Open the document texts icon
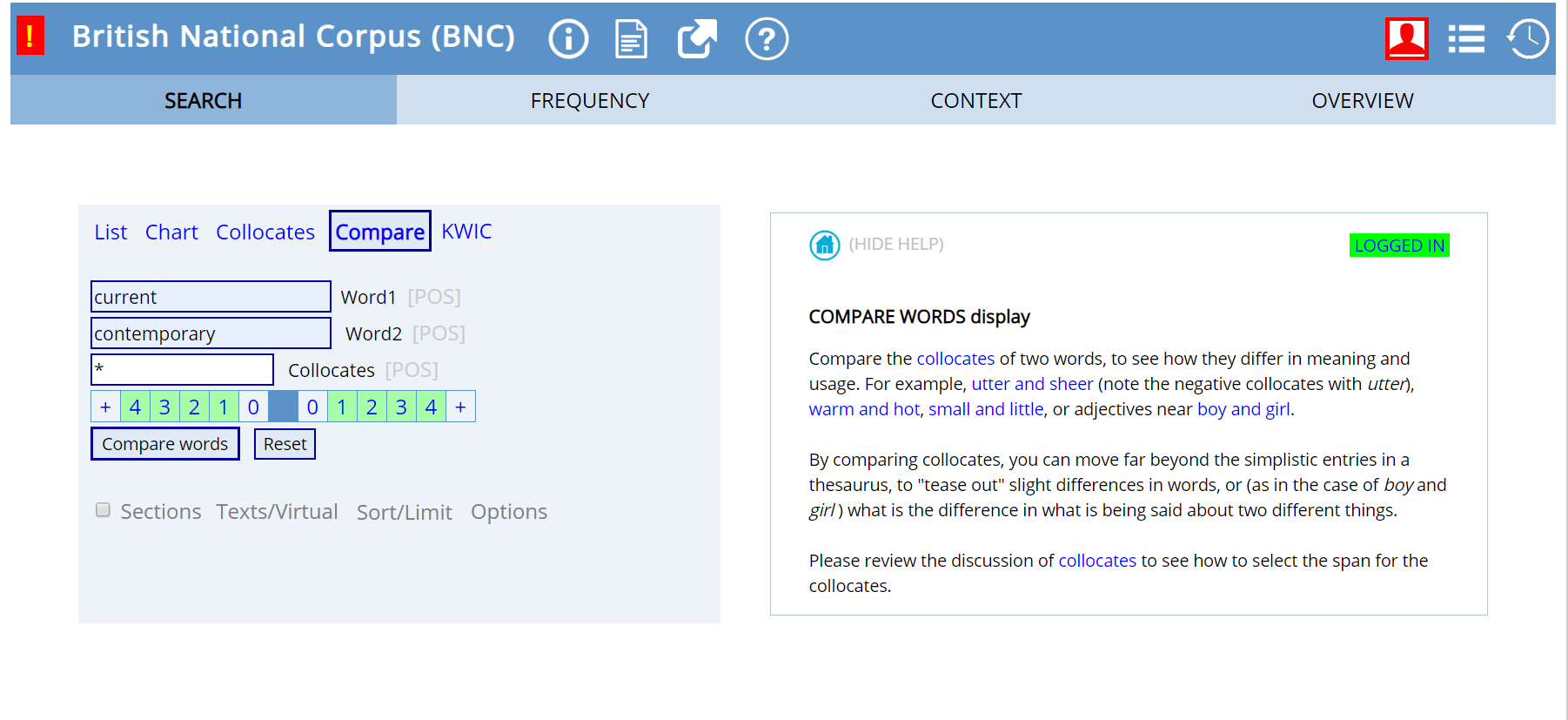 (x=631, y=39)
